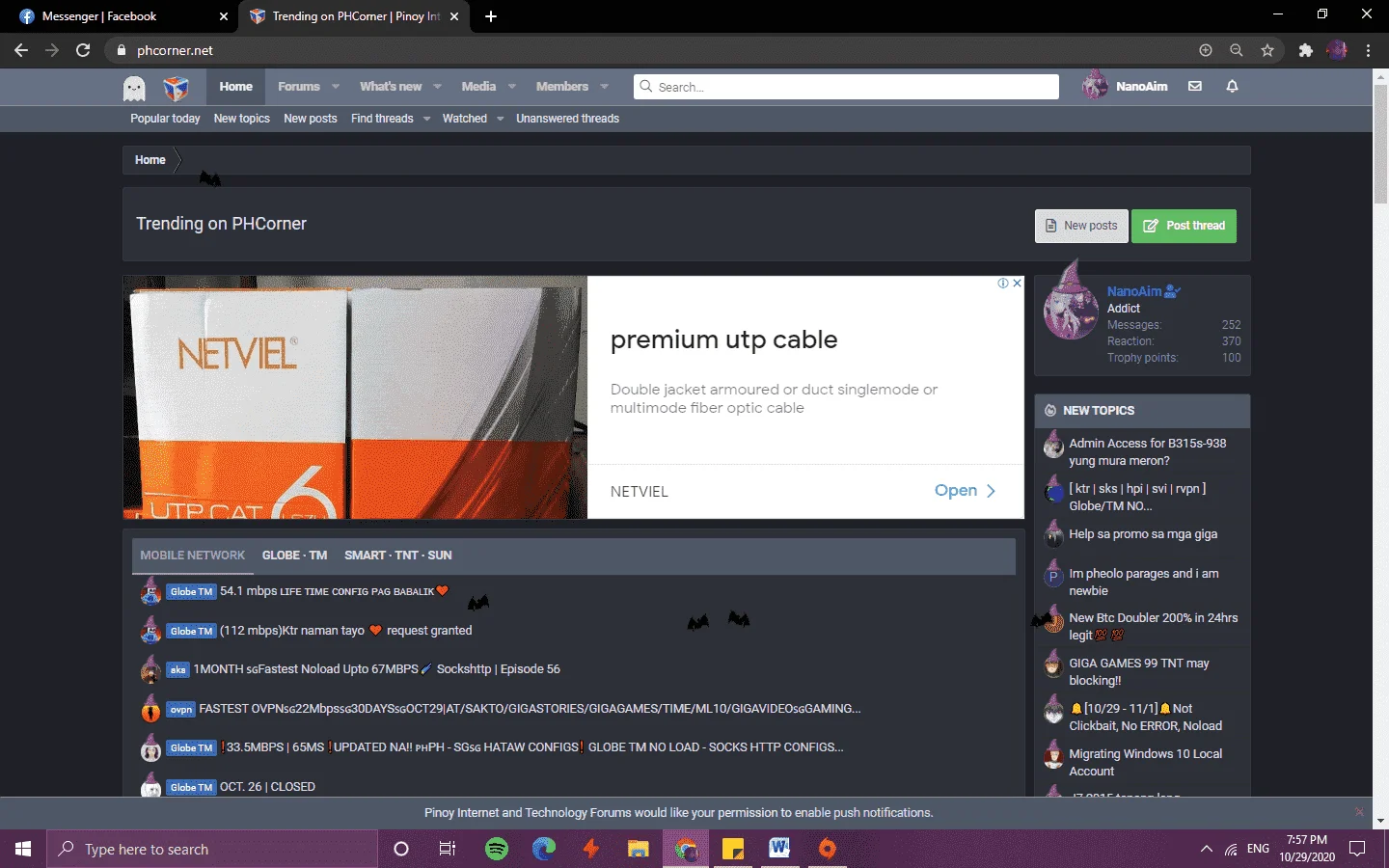
Task: Click the ad info icon
Action: [x=1003, y=284]
